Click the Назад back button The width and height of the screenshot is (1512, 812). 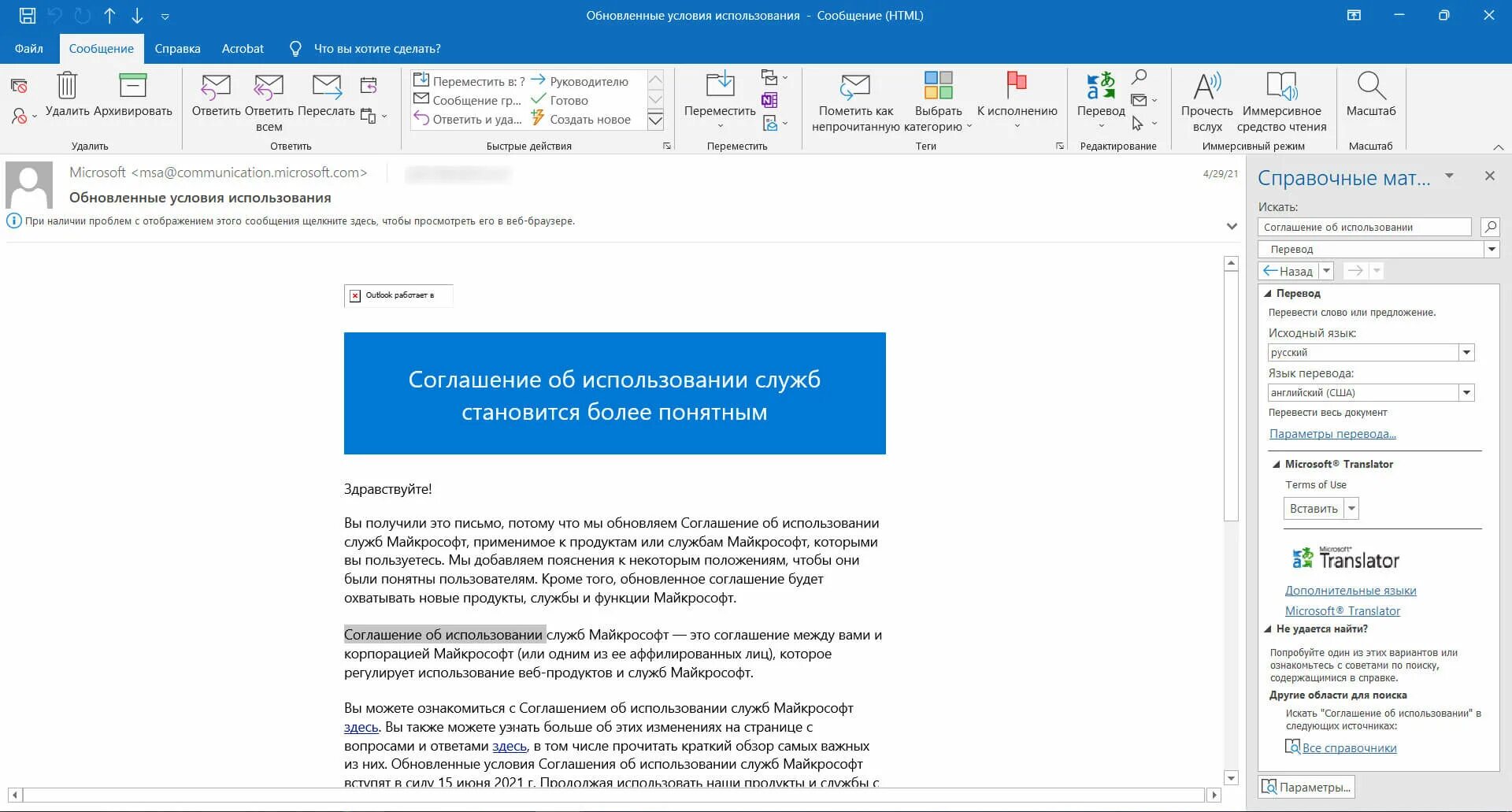pos(1288,271)
